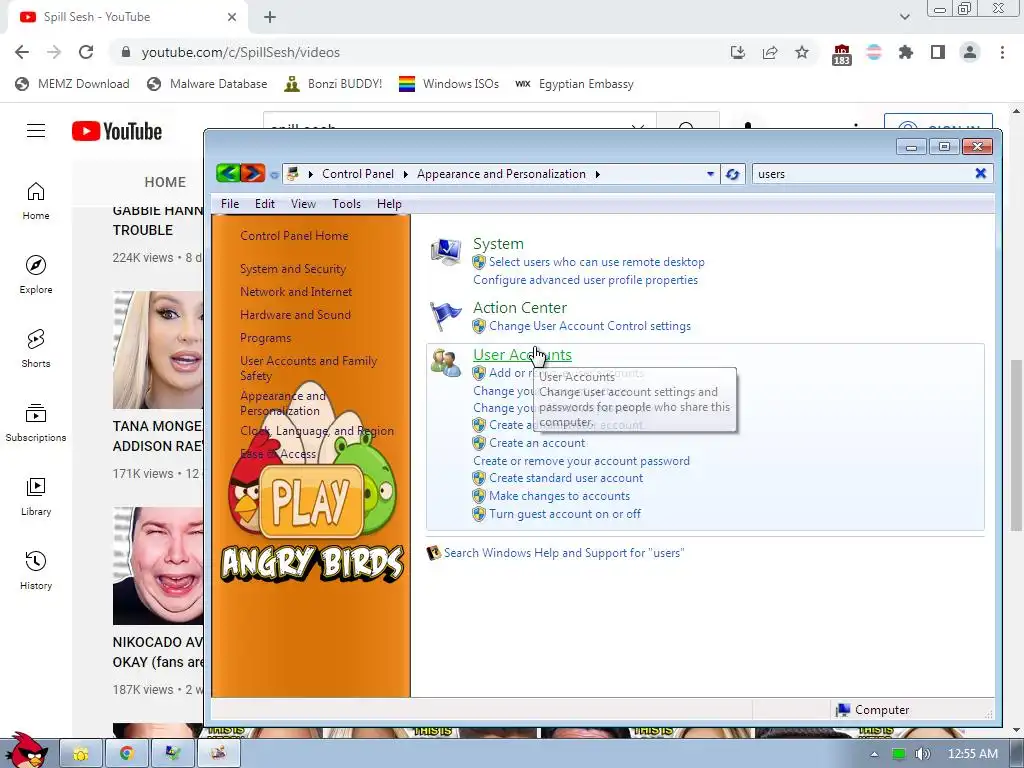Open Bonzi BUDDY! bookmark
The height and width of the screenshot is (768, 1024).
tap(333, 84)
